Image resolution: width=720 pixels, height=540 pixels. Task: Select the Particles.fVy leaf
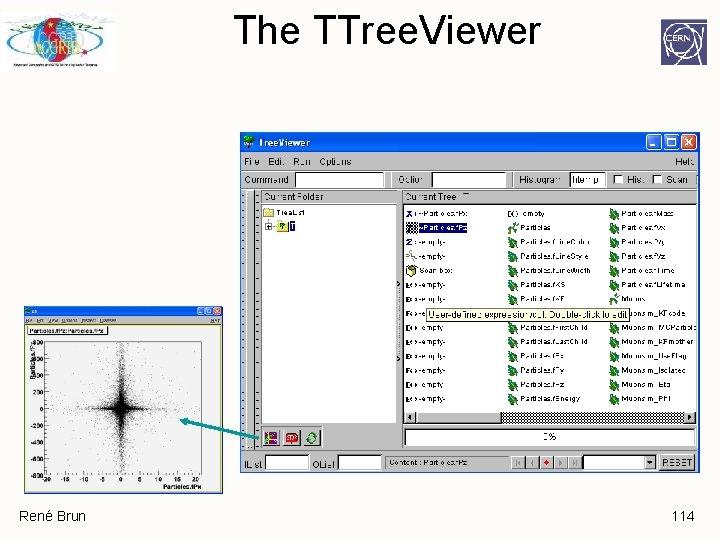637,242
